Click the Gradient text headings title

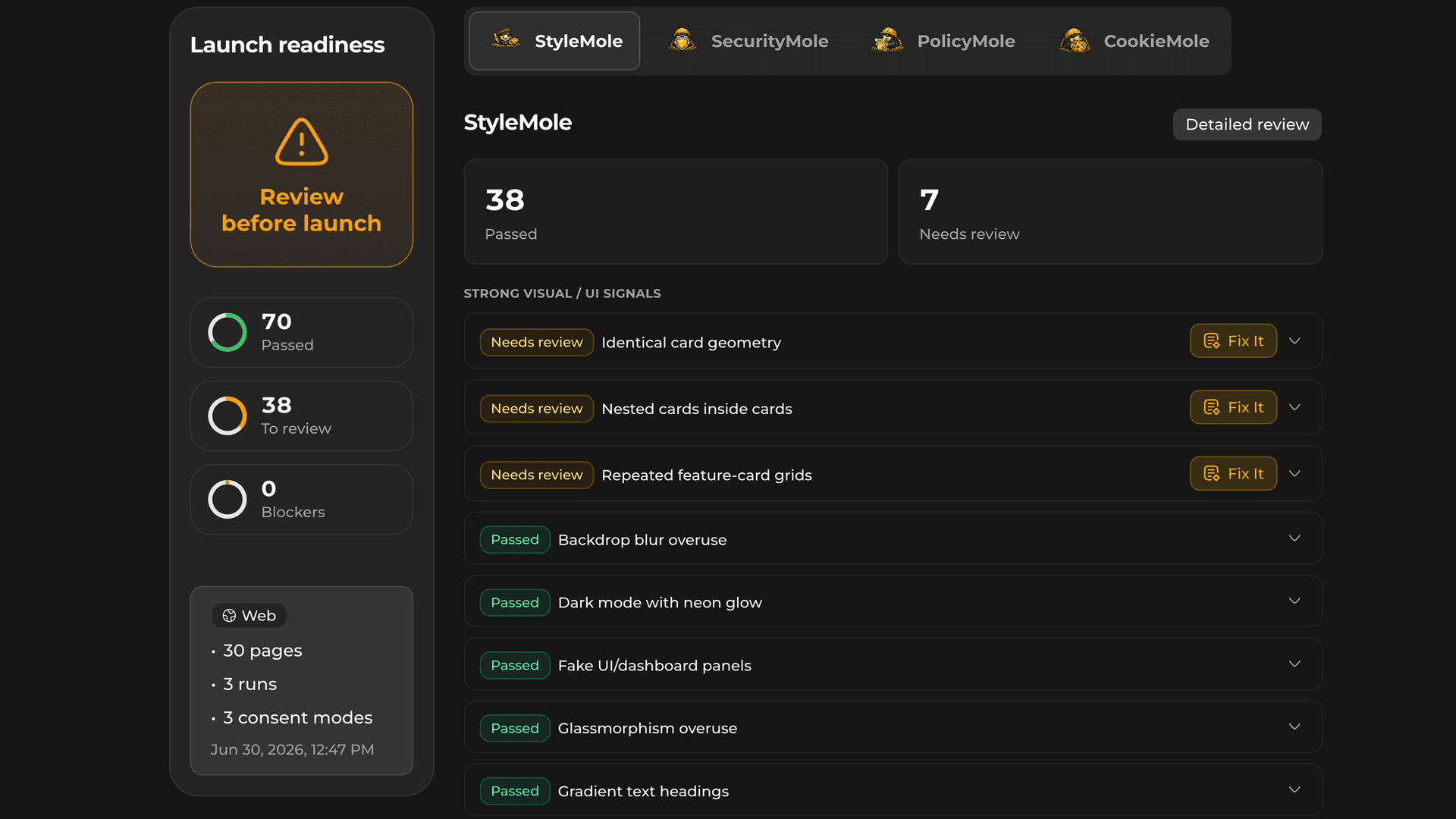point(643,791)
